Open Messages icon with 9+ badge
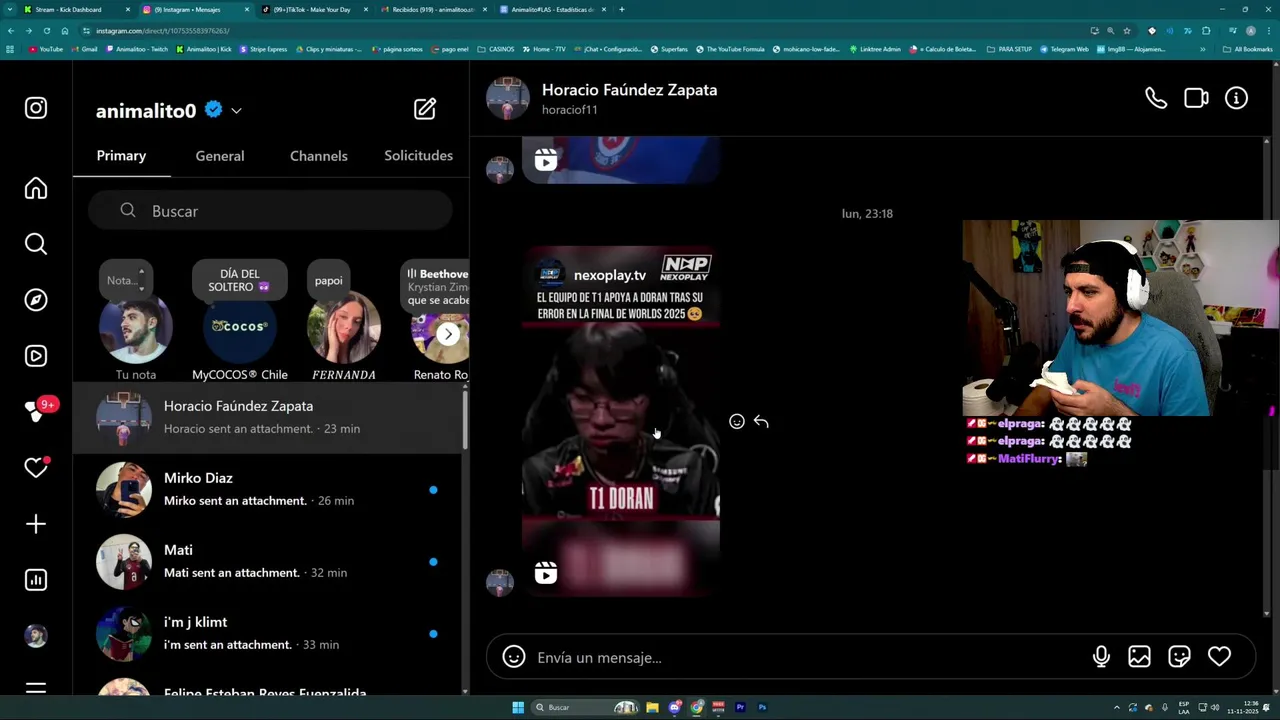 coord(38,411)
